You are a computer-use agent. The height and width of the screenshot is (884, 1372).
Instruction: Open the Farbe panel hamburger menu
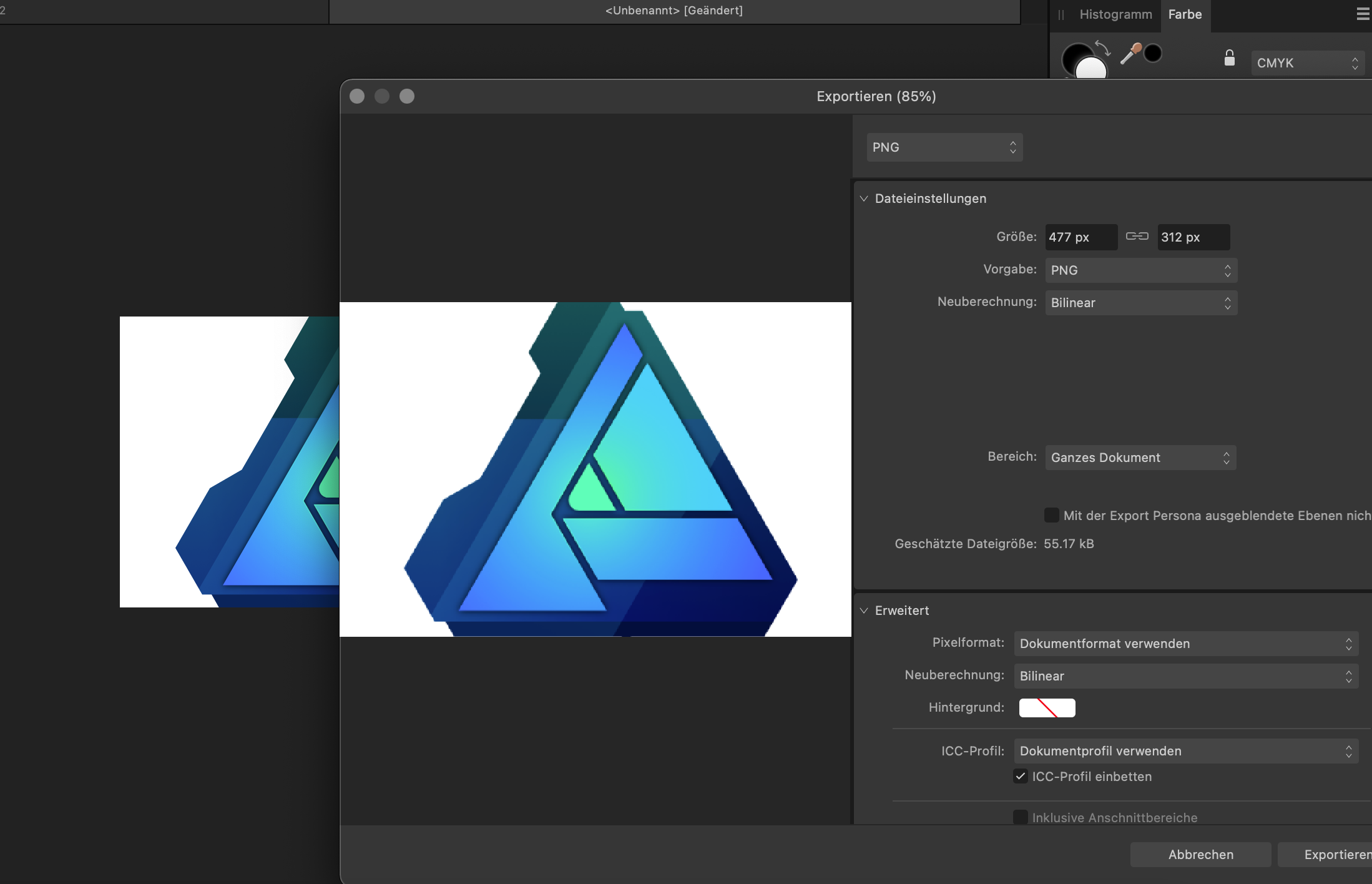coord(1363,14)
